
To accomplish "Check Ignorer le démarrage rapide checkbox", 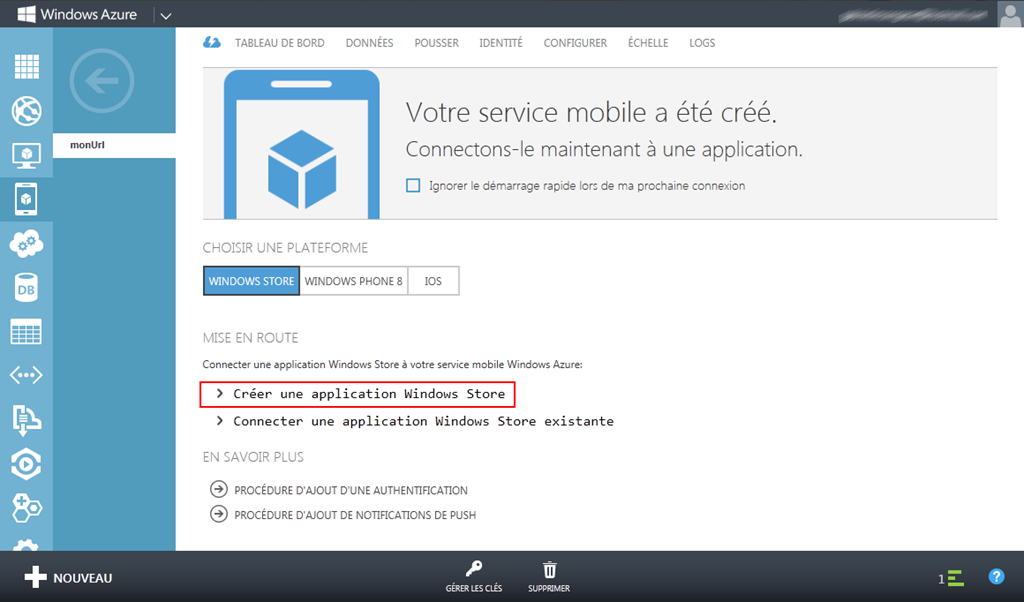I will [413, 185].
